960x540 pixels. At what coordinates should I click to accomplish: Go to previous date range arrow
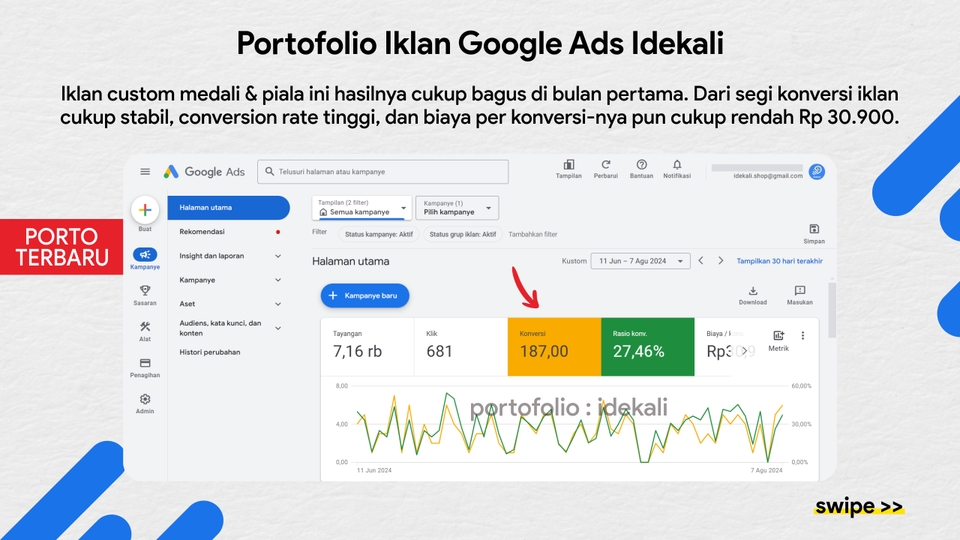coord(701,261)
